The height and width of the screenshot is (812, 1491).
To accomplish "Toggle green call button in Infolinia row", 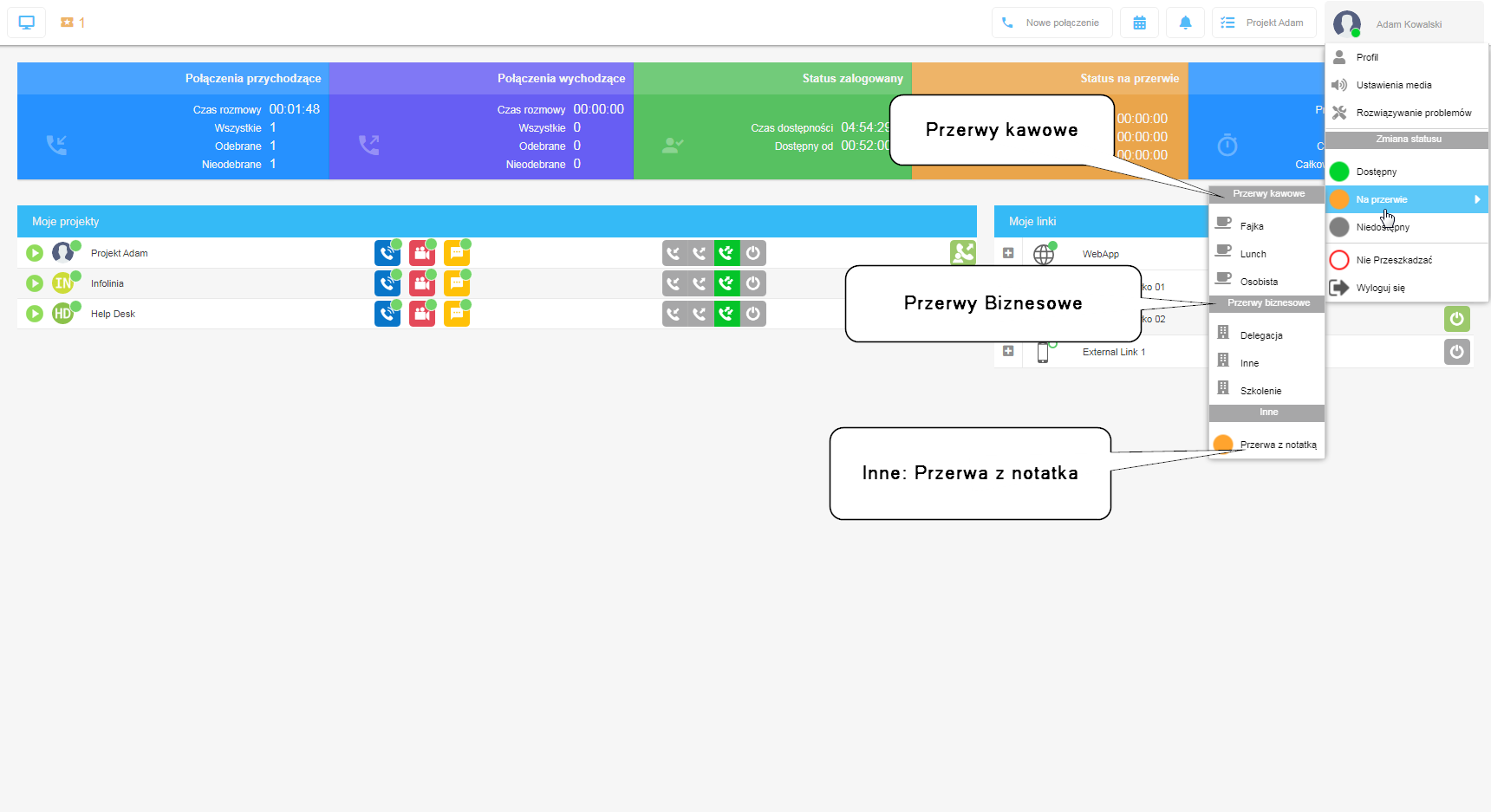I will coord(726,283).
